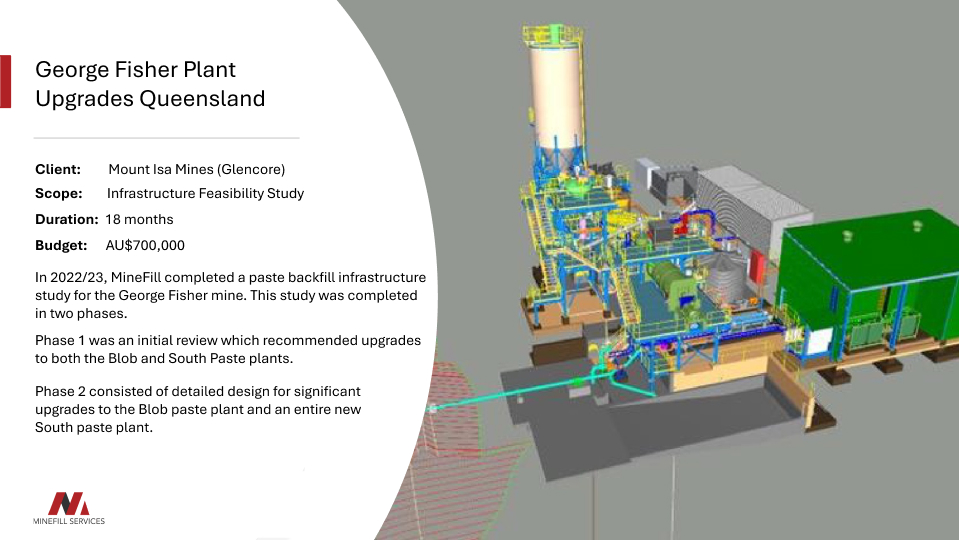Viewport: 959px width, 540px height.
Task: Select the heading line 'Upgrades Queensland'
Action: (x=150, y=98)
